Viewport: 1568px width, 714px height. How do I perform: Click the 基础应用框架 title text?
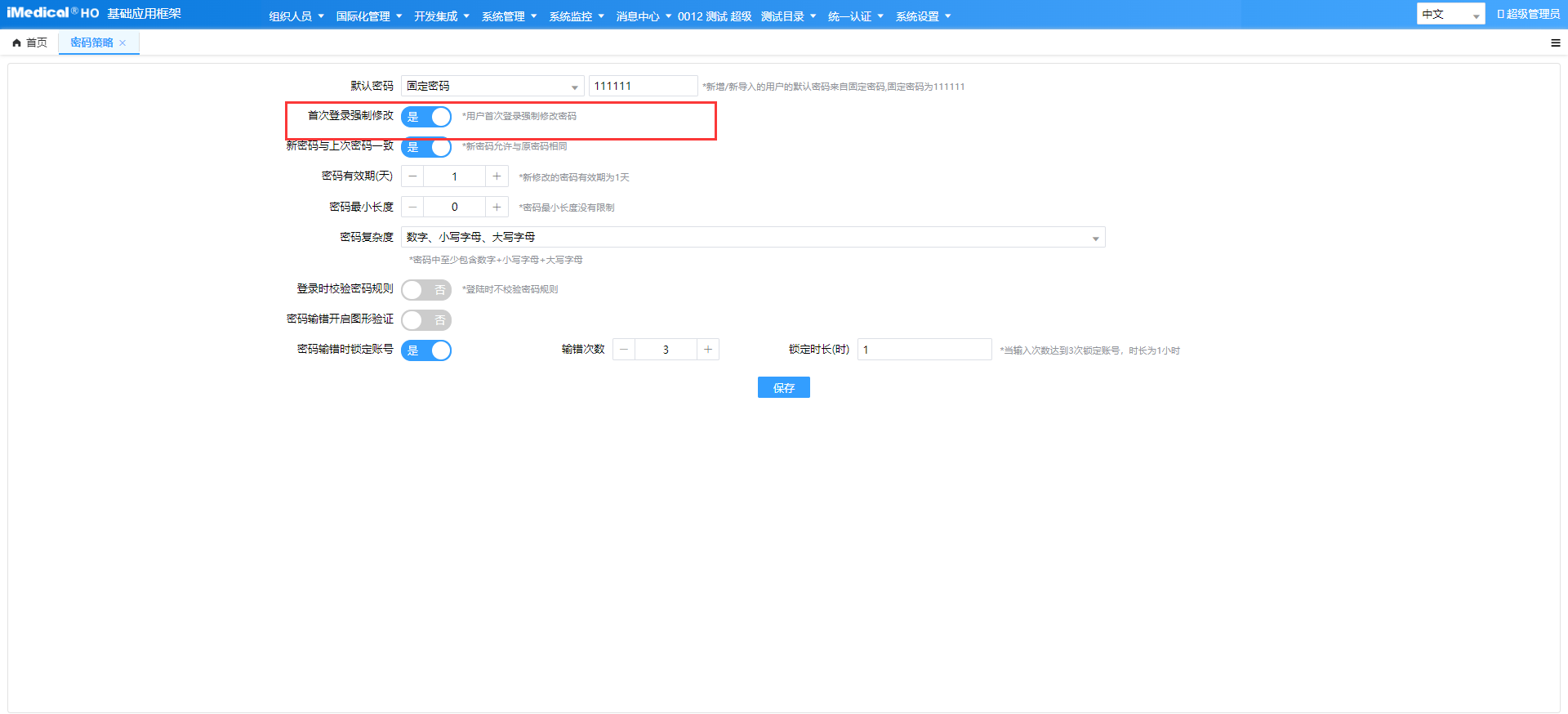click(145, 13)
